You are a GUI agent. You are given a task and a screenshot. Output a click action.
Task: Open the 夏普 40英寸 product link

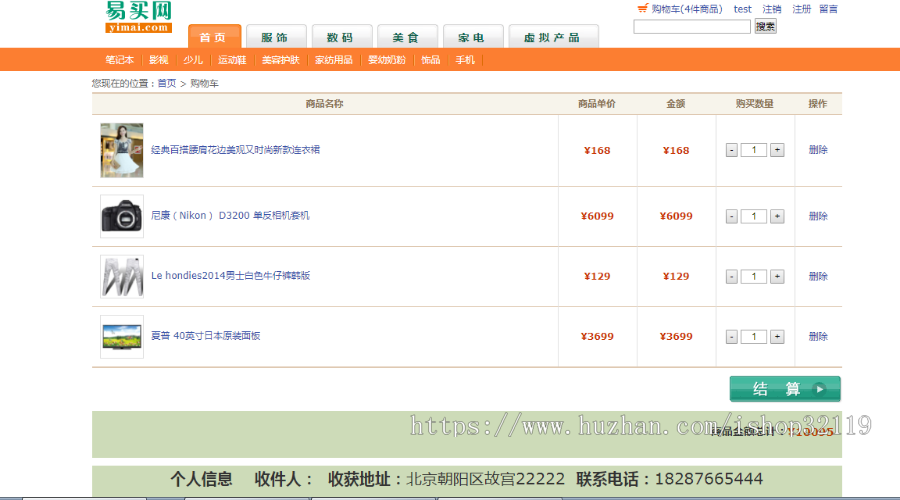(x=205, y=336)
